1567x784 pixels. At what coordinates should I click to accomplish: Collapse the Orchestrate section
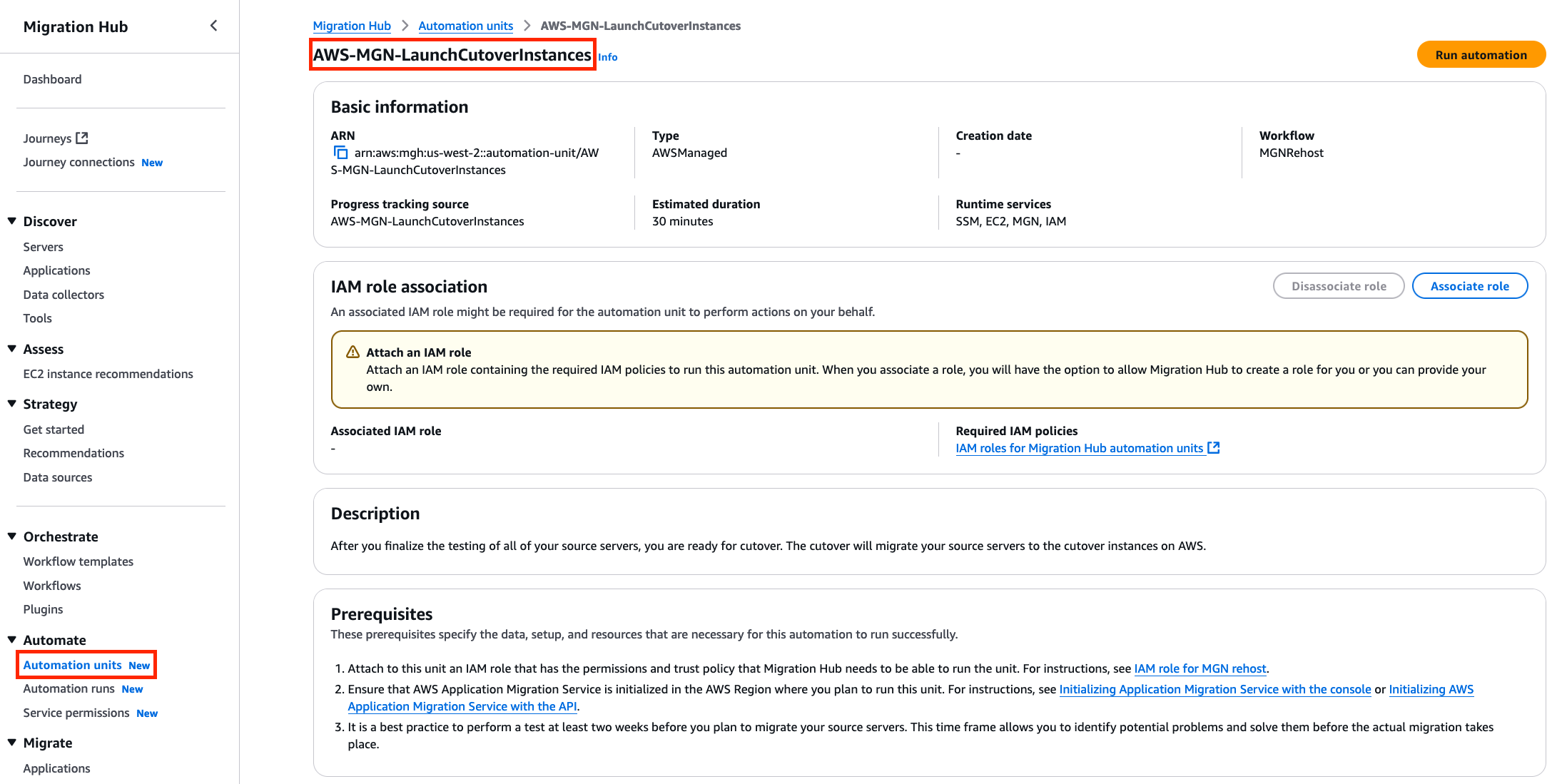11,536
